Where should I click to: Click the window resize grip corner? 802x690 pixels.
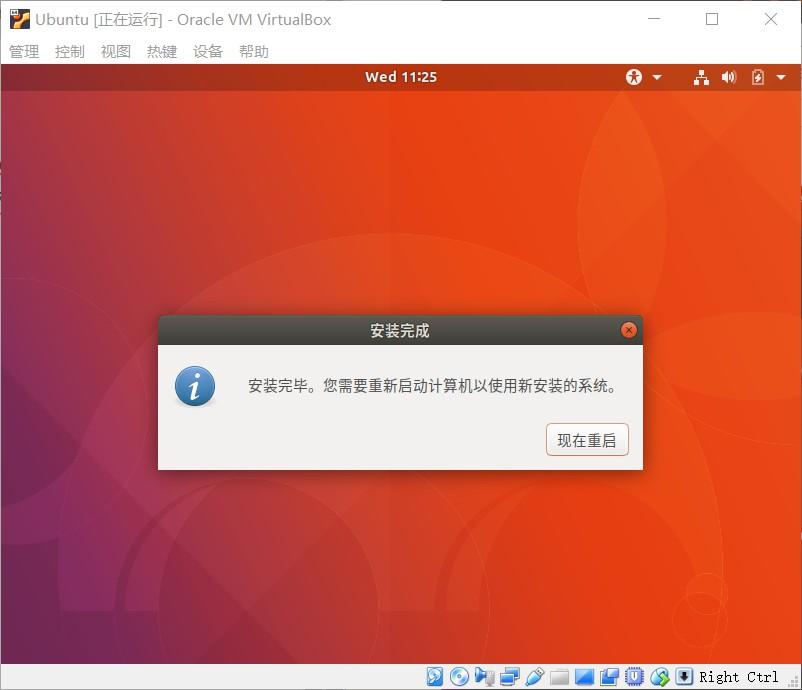pyautogui.click(x=794, y=682)
